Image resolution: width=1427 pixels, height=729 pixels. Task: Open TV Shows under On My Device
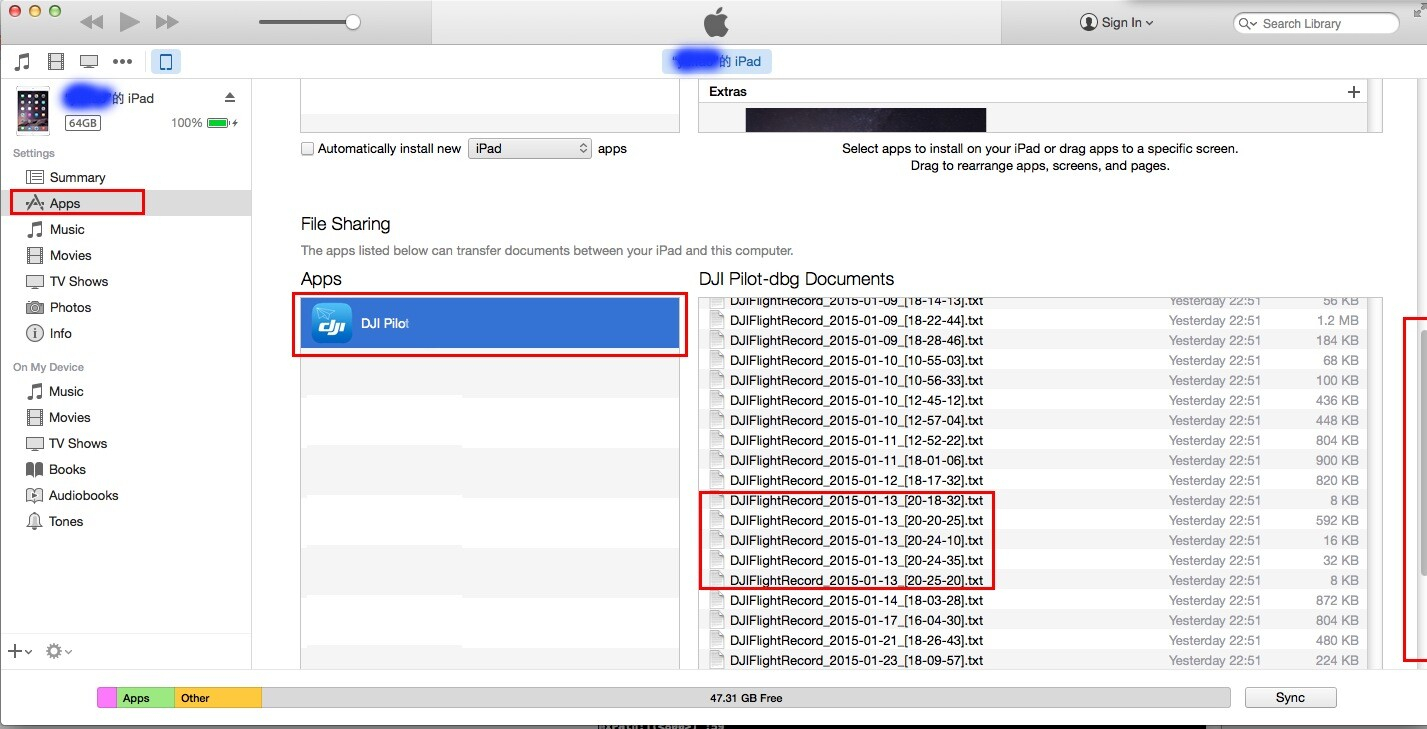pos(78,443)
